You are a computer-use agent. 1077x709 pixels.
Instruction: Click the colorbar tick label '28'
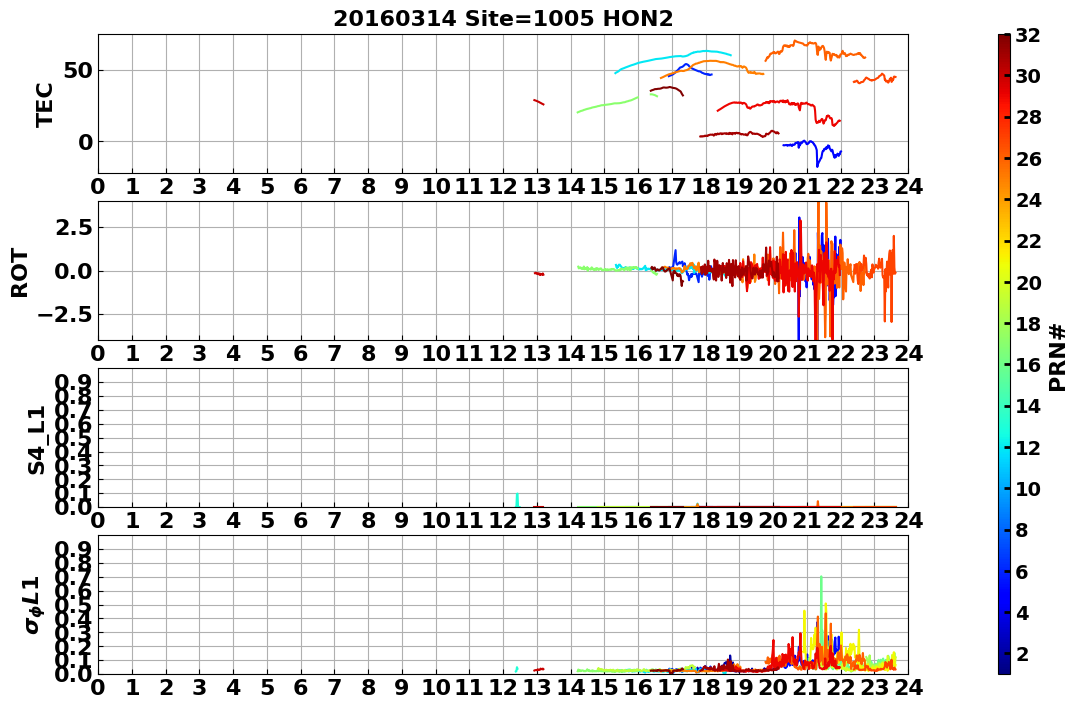point(1028,117)
